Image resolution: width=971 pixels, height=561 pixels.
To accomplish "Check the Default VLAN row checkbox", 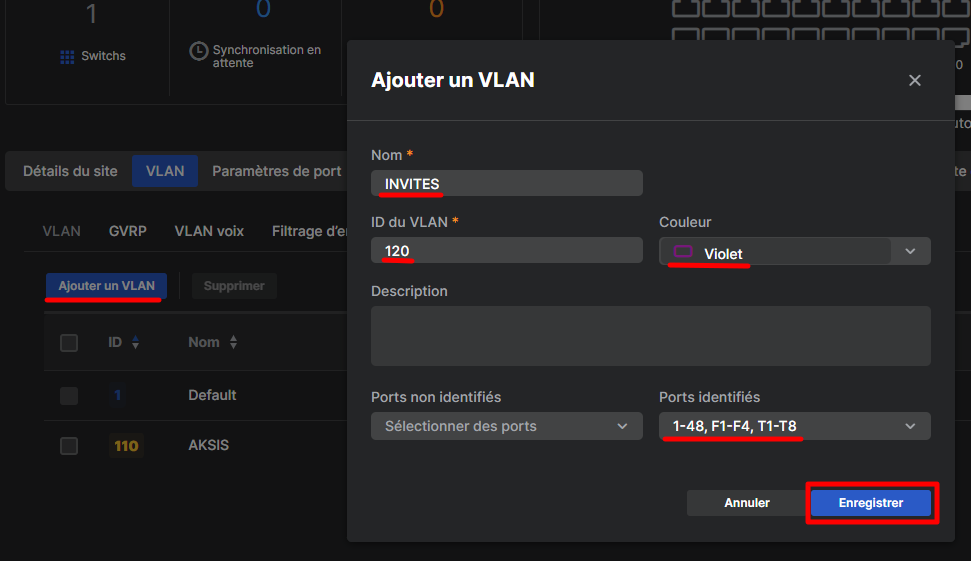I will 69,396.
